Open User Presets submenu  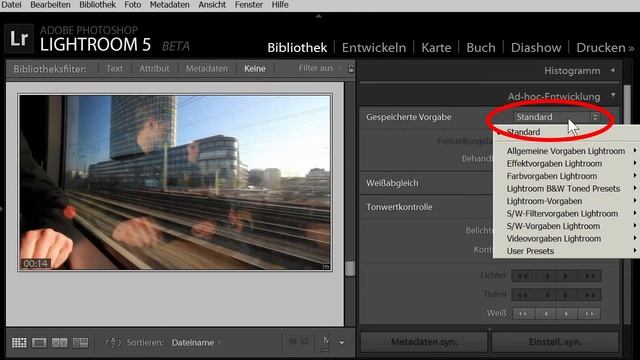pyautogui.click(x=567, y=251)
